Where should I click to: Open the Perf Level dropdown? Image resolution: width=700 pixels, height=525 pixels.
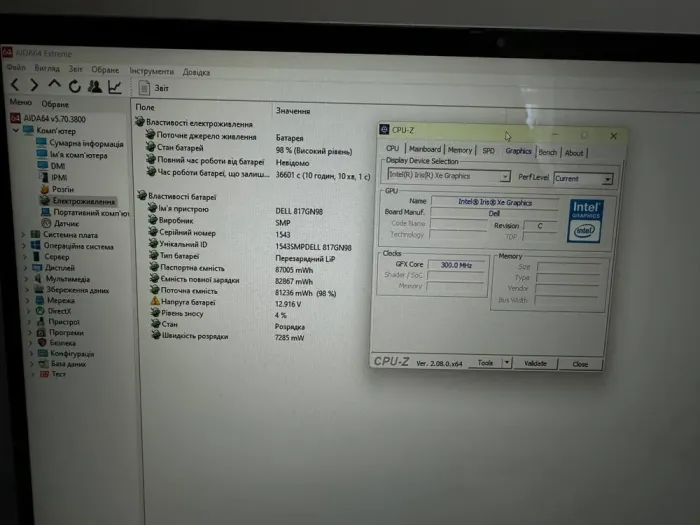[x=583, y=178]
